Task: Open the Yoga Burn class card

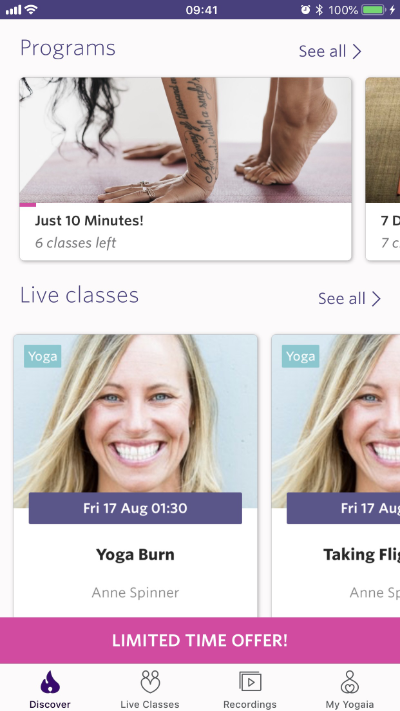Action: (136, 476)
